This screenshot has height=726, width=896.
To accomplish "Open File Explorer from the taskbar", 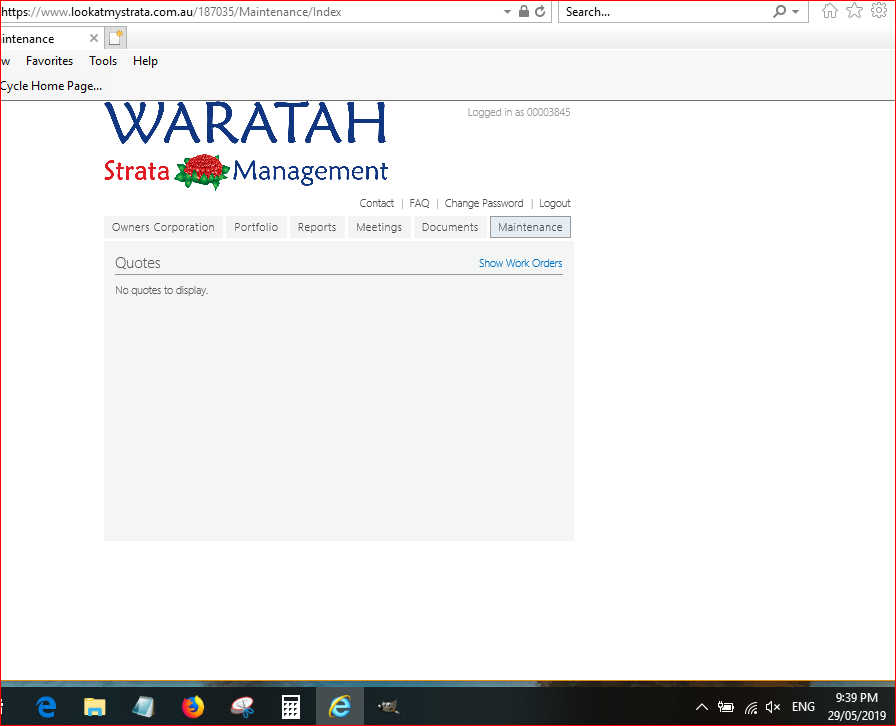I will 95,707.
